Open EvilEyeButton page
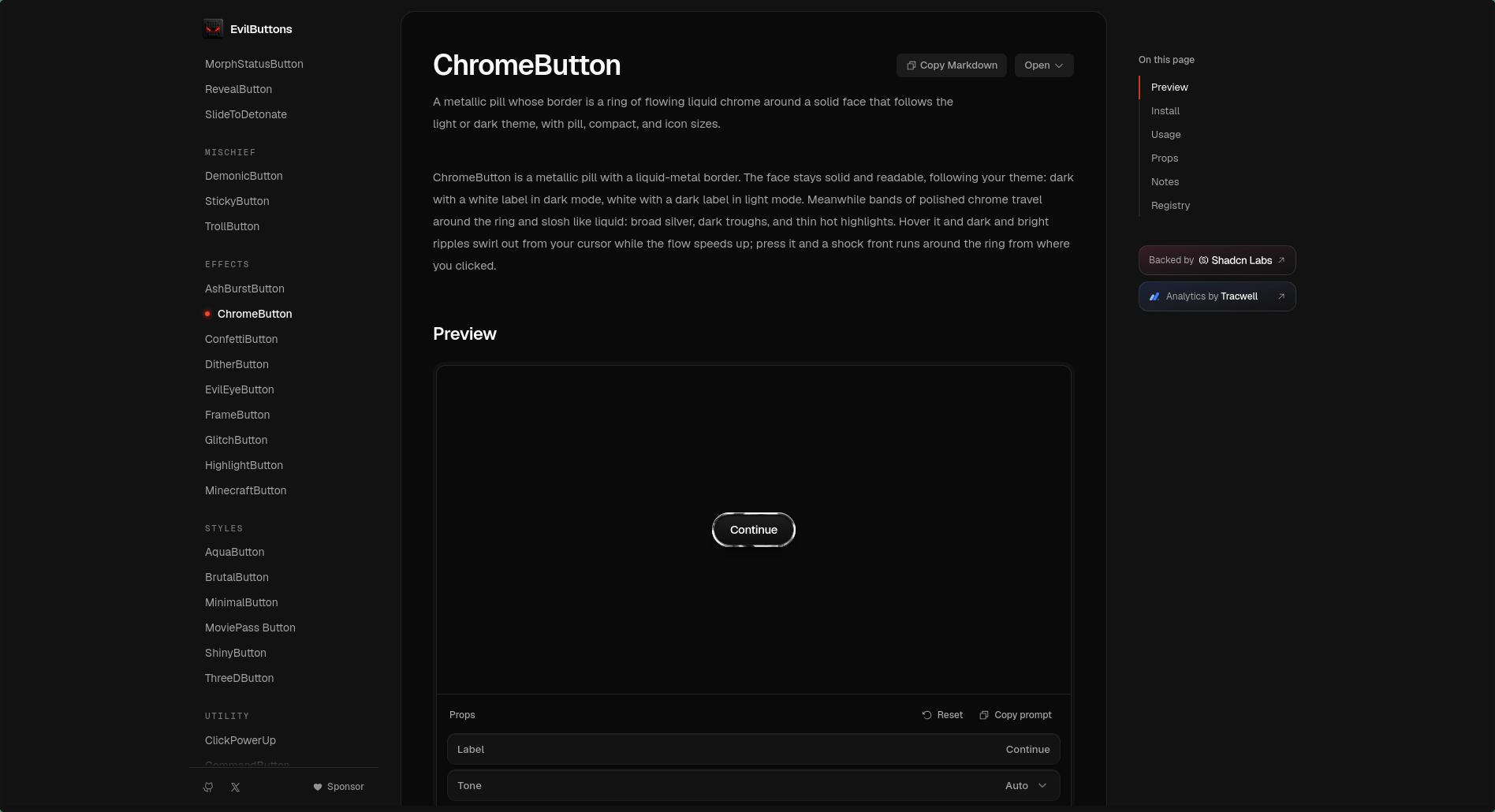 [240, 389]
